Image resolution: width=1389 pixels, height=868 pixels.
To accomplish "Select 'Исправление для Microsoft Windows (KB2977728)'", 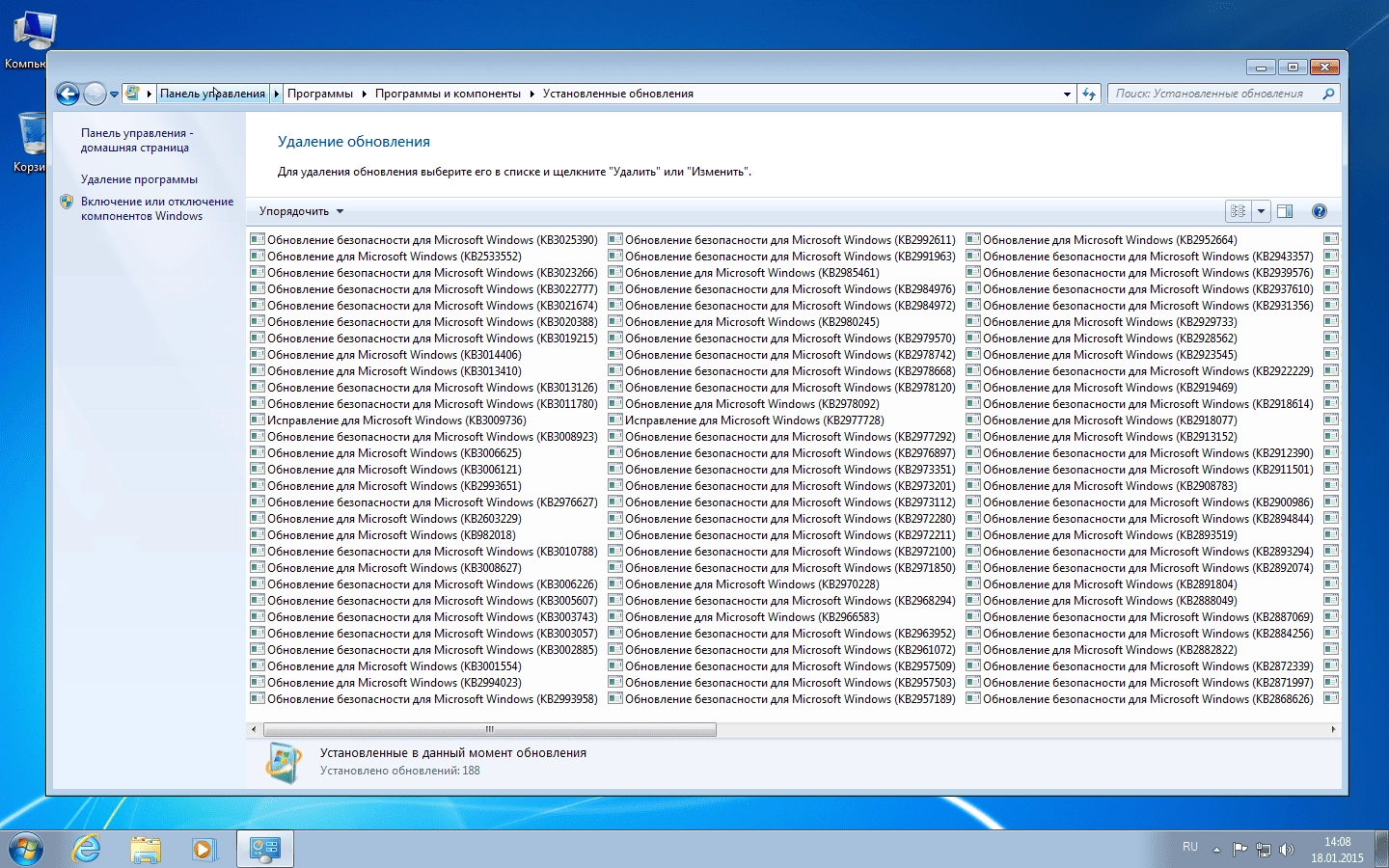I will click(x=747, y=420).
